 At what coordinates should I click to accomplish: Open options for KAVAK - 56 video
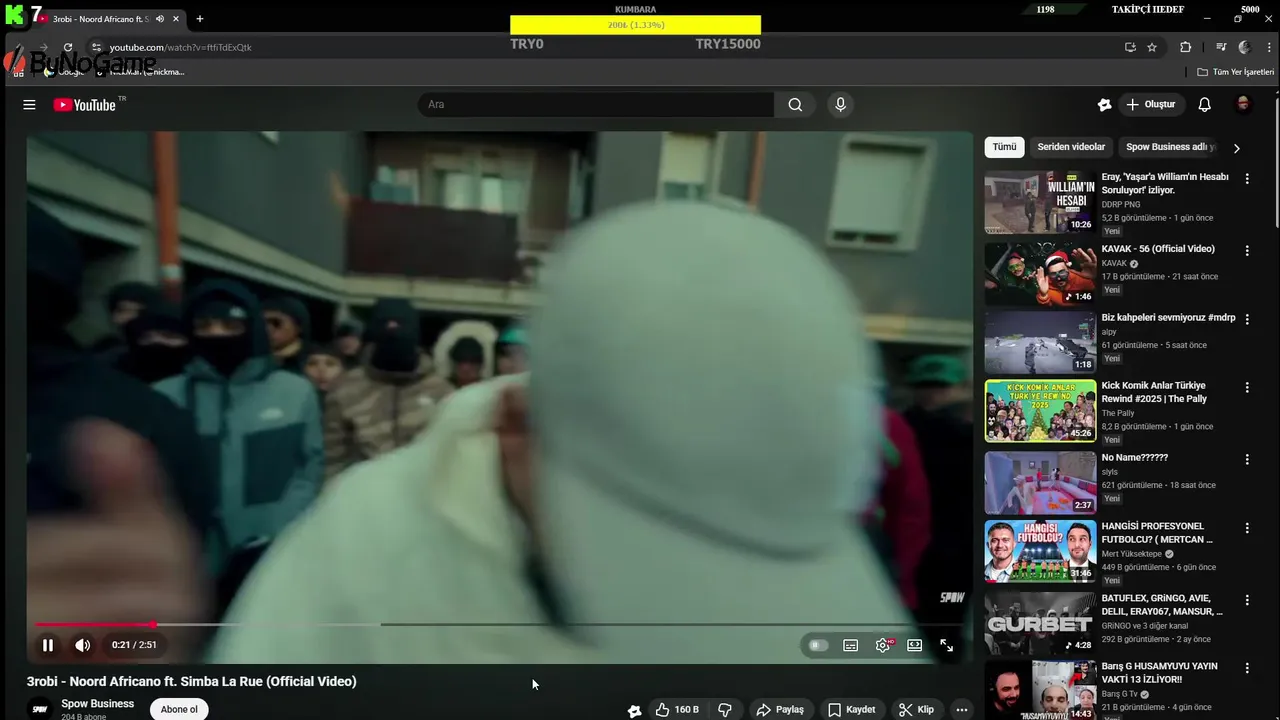1247,251
